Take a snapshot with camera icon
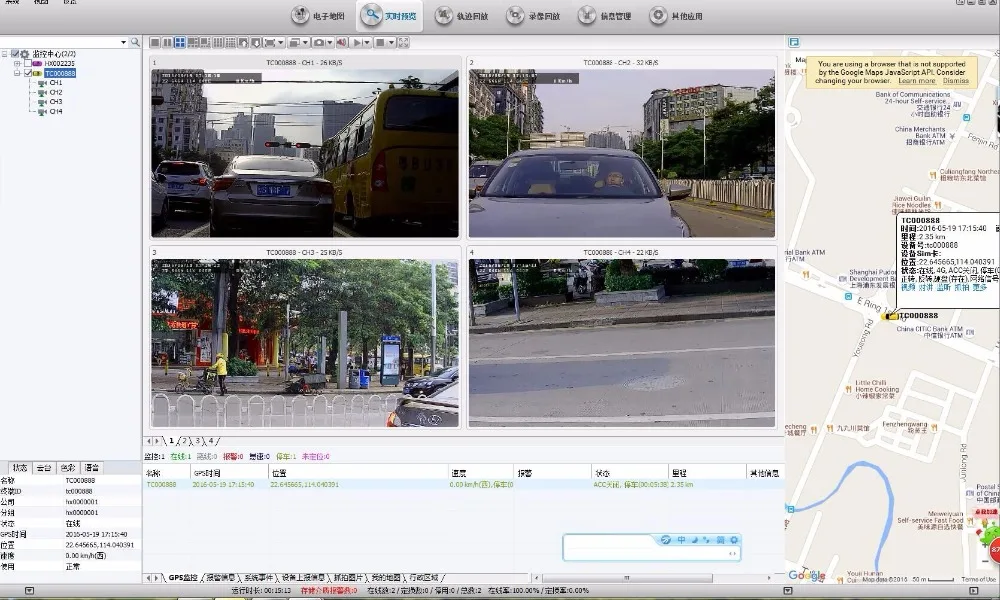Image resolution: width=1000 pixels, height=600 pixels. pos(319,43)
